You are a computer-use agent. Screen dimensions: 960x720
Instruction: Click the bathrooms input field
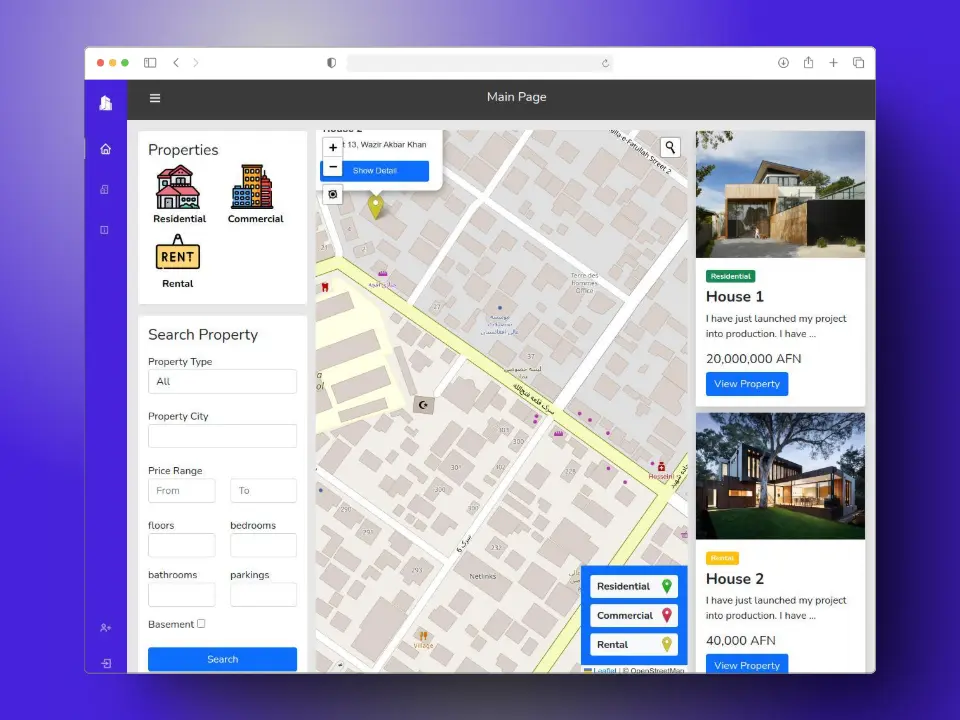(x=182, y=594)
